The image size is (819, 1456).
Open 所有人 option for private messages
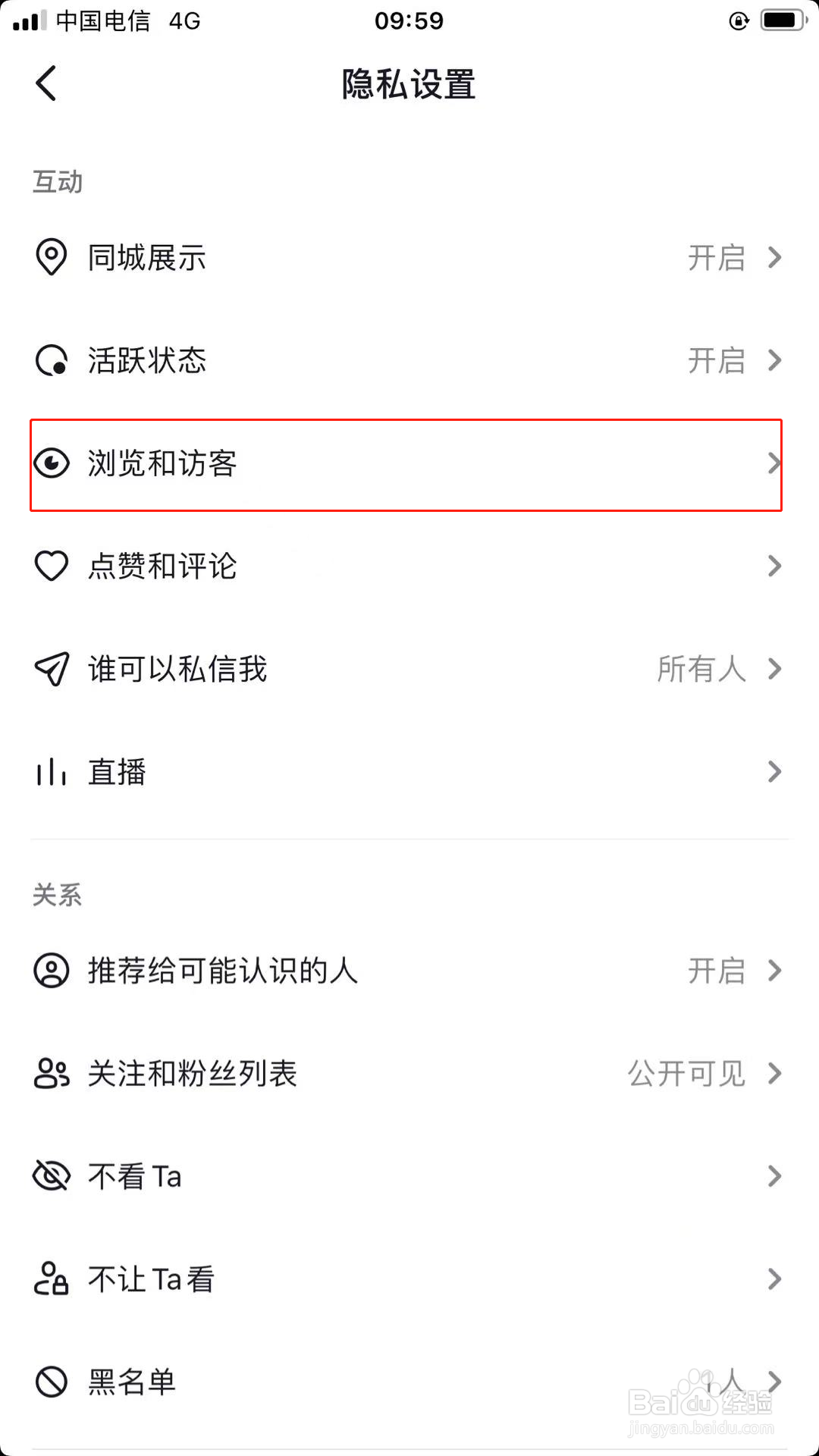pyautogui.click(x=701, y=669)
